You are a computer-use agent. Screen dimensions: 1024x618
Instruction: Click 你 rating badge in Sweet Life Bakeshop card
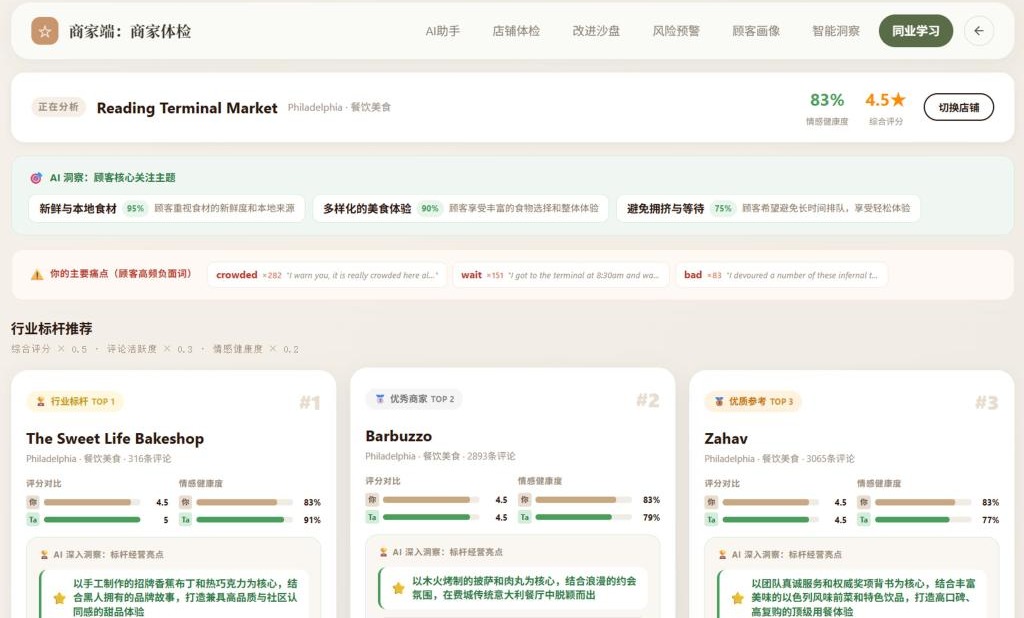(33, 502)
